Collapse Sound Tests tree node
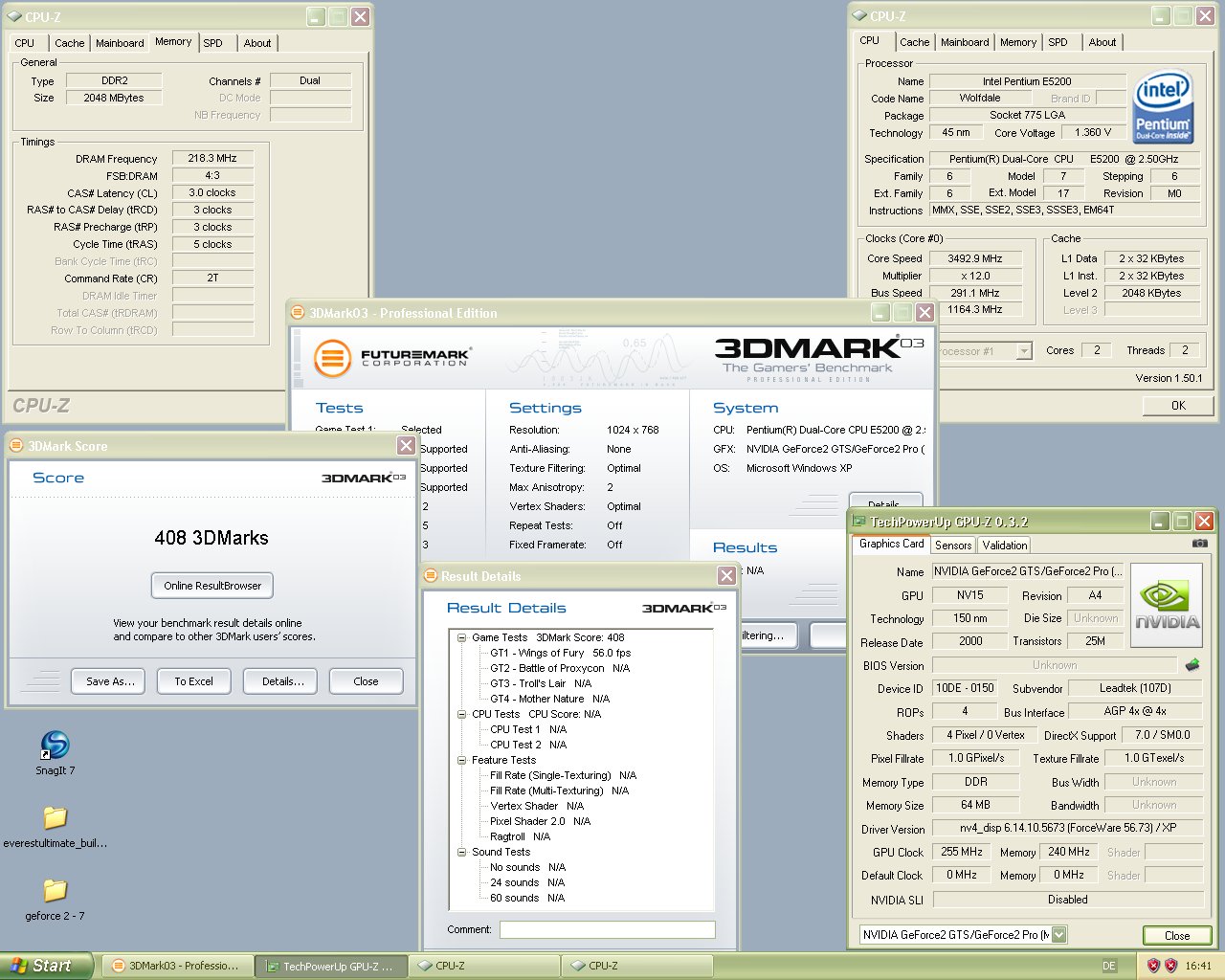 [461, 852]
